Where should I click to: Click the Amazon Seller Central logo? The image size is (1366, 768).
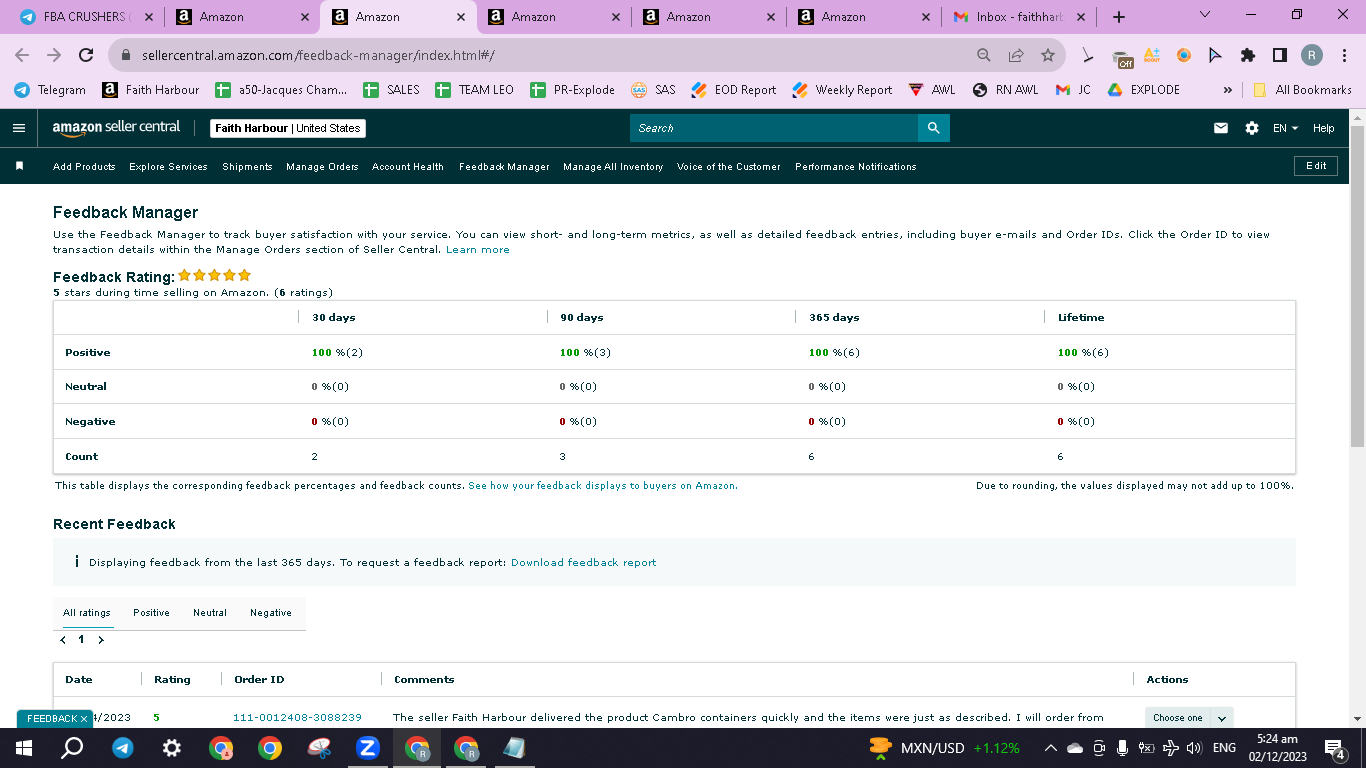(x=116, y=127)
